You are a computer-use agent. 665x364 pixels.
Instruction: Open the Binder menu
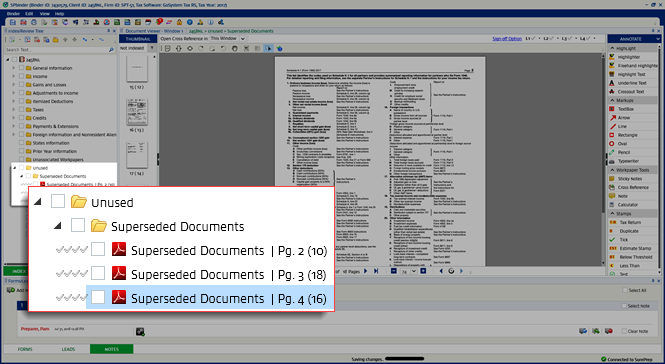coord(14,14)
